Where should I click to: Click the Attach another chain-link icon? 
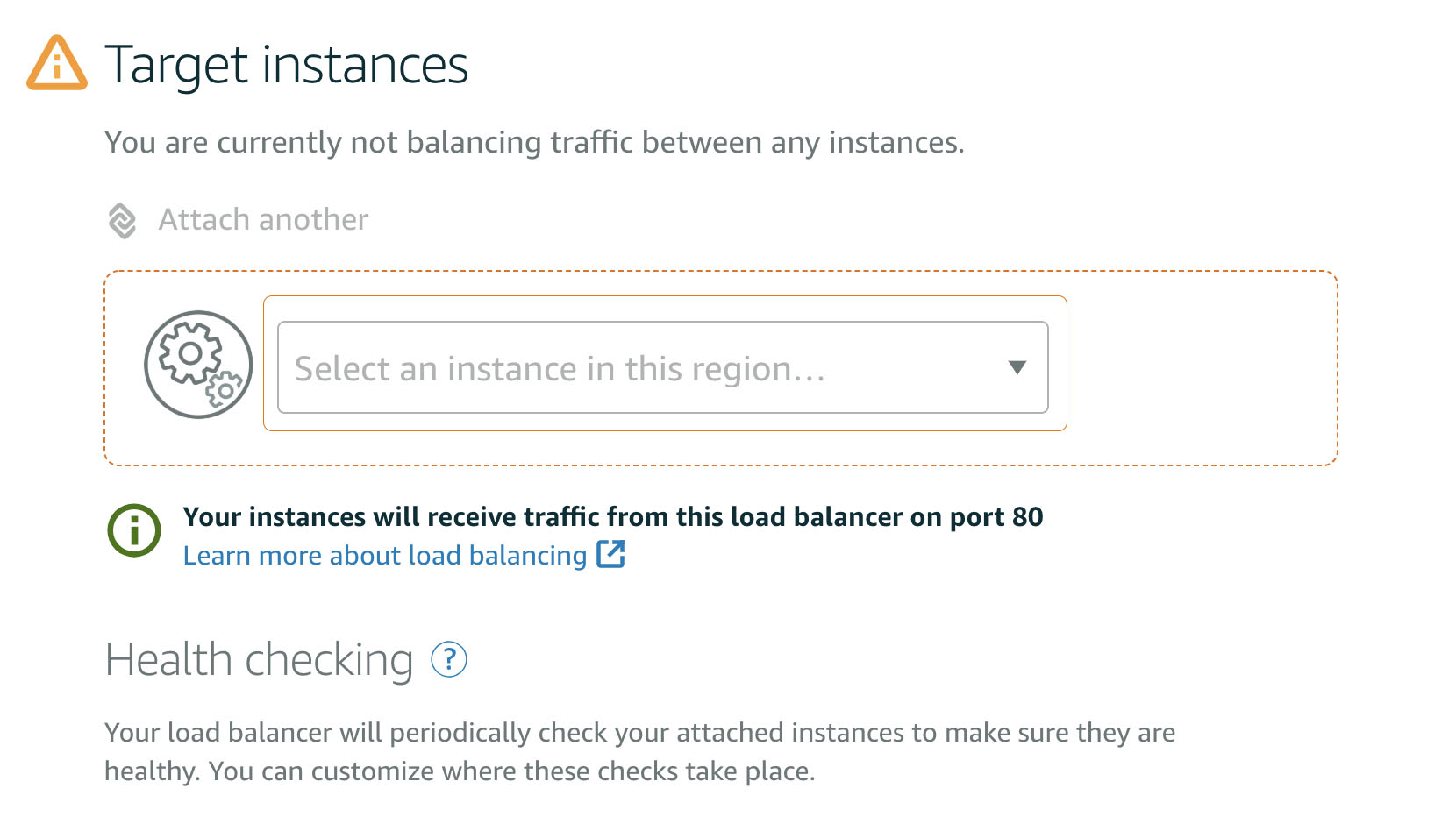pos(122,220)
